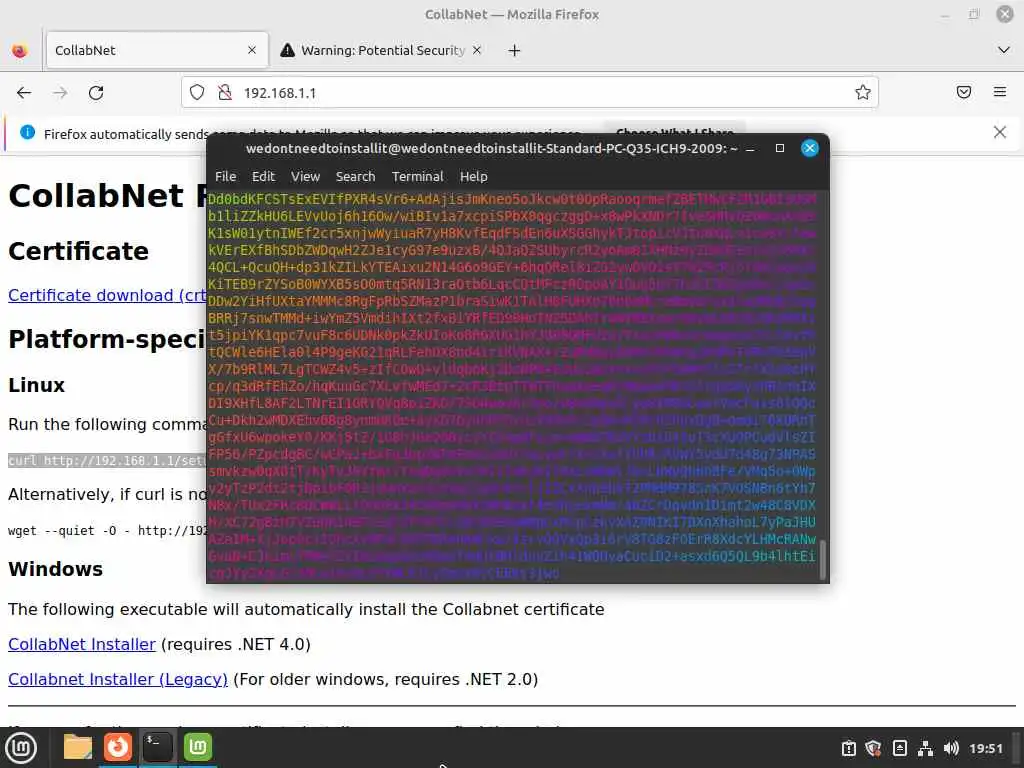Open a new tab with the plus button
Image resolution: width=1024 pixels, height=768 pixels.
515,50
